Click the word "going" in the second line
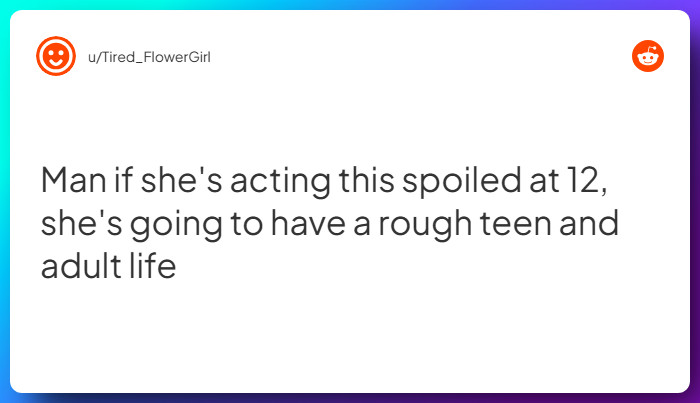Screen dimensions: 700x403 click(176, 225)
